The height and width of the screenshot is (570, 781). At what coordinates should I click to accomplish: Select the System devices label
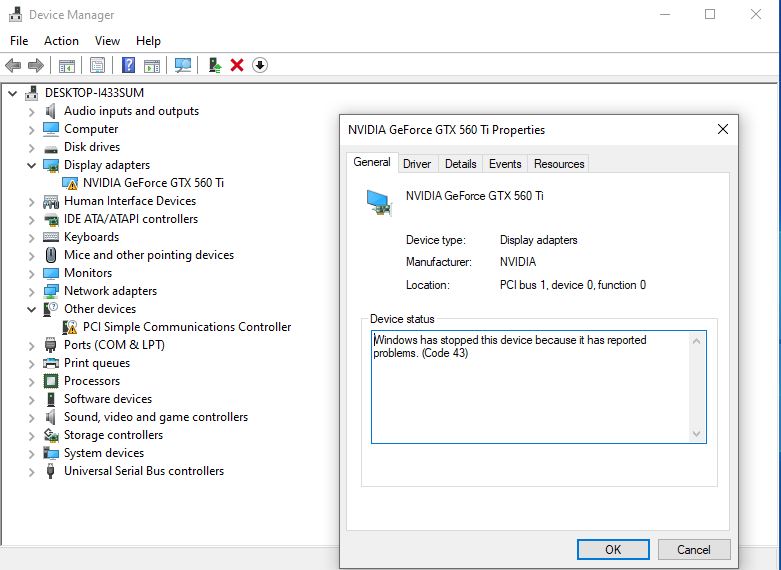pos(104,453)
